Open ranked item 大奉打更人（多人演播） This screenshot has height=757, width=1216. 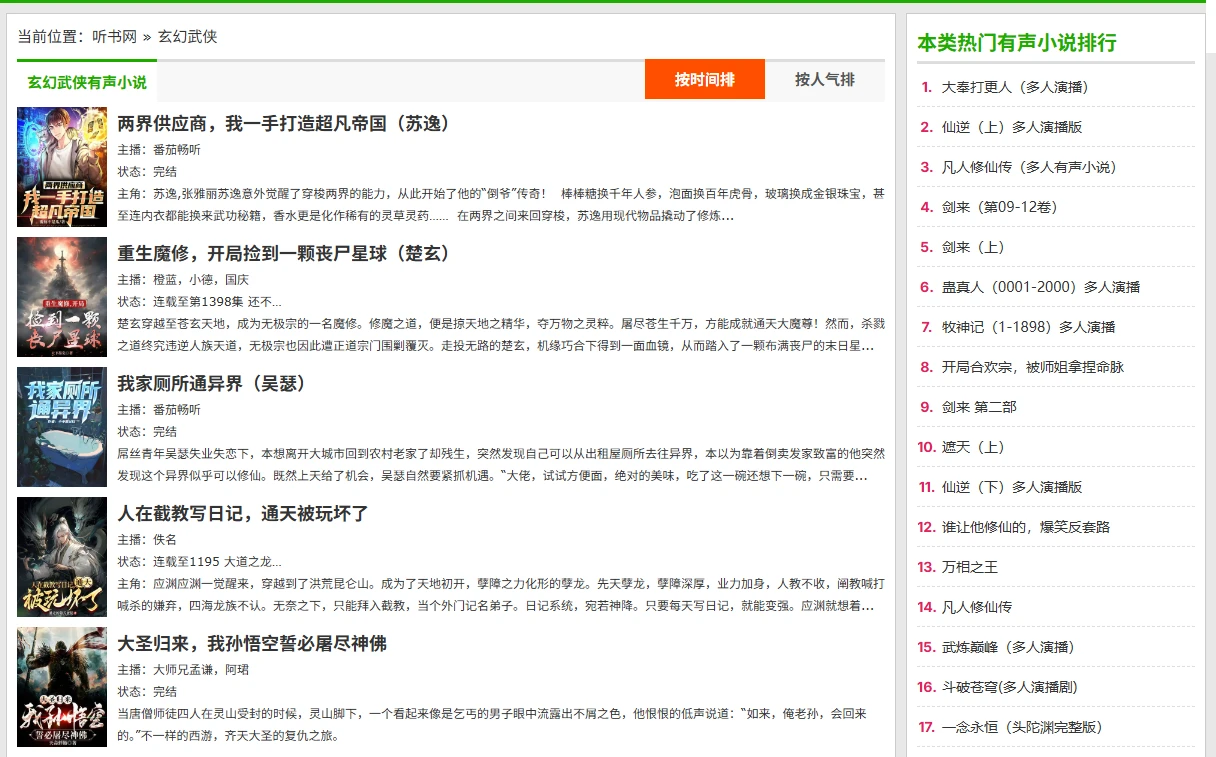[x=1015, y=87]
